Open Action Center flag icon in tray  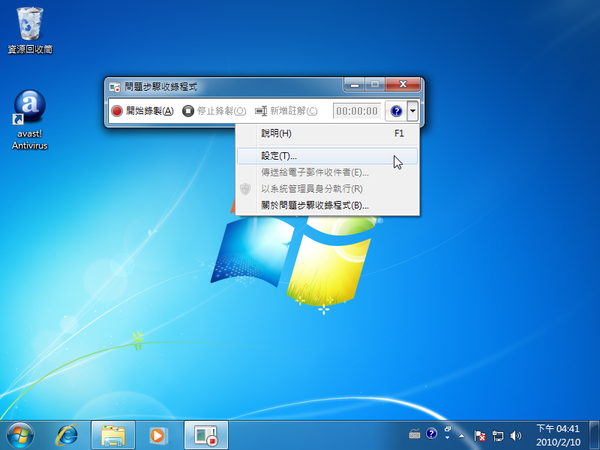coord(479,435)
